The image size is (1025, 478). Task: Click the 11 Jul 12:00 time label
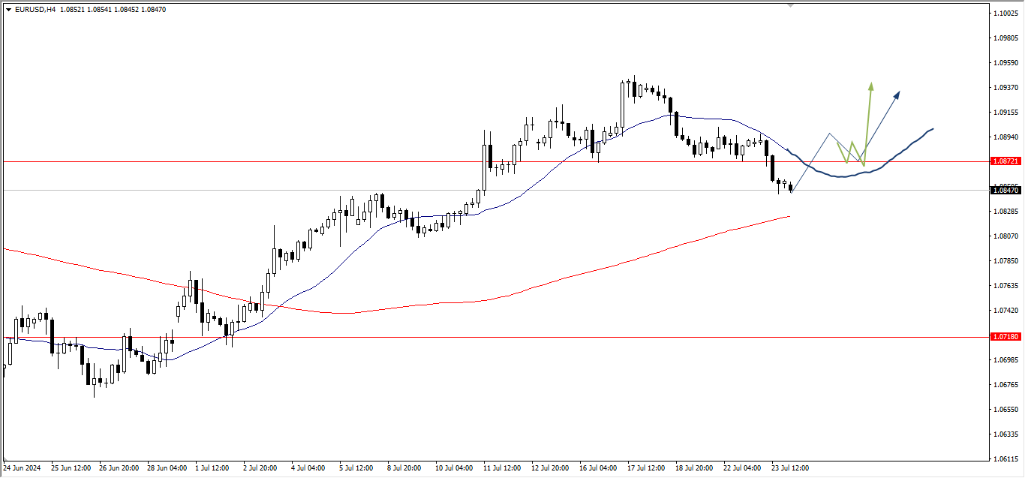click(x=500, y=467)
